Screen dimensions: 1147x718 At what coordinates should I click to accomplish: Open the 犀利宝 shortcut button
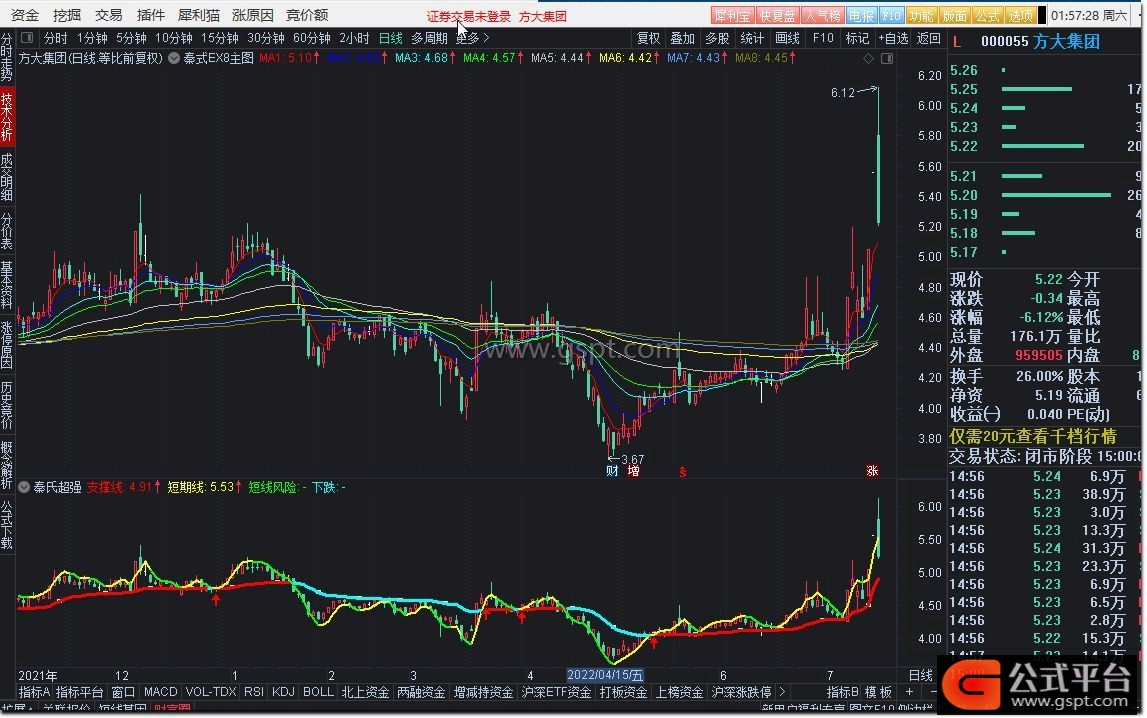click(x=732, y=15)
